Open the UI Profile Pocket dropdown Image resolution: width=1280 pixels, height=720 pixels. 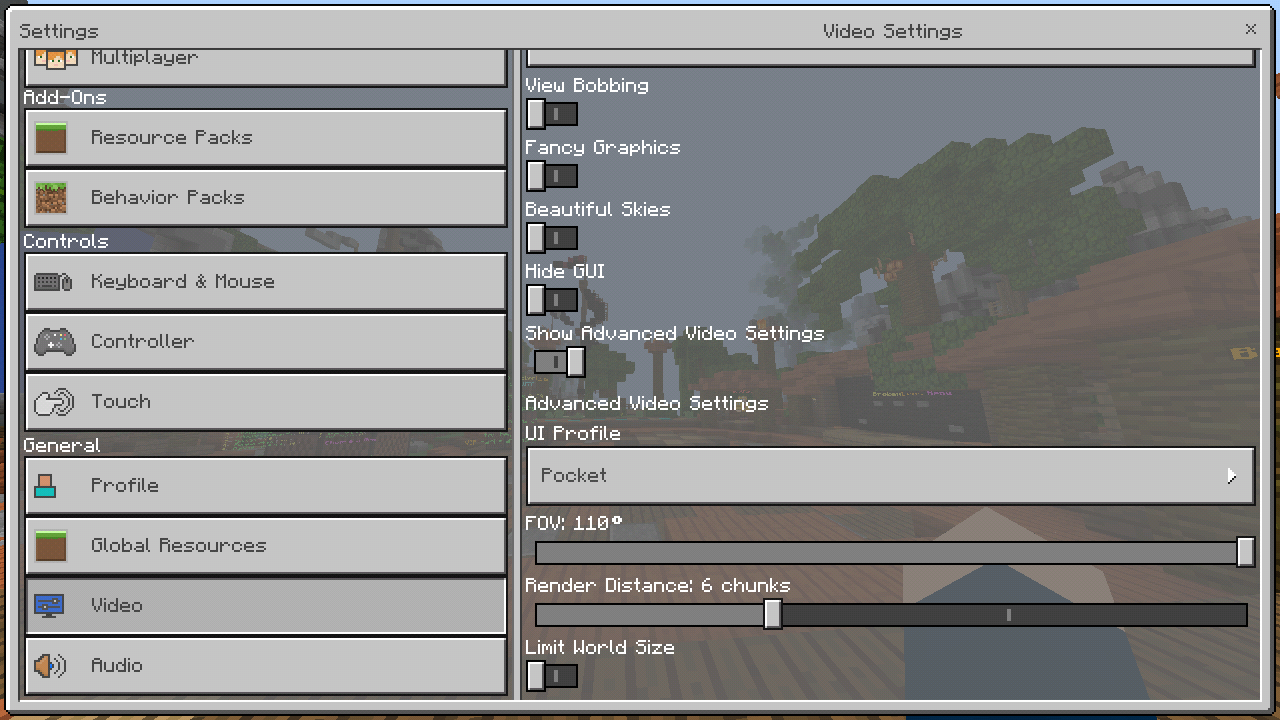click(x=890, y=476)
